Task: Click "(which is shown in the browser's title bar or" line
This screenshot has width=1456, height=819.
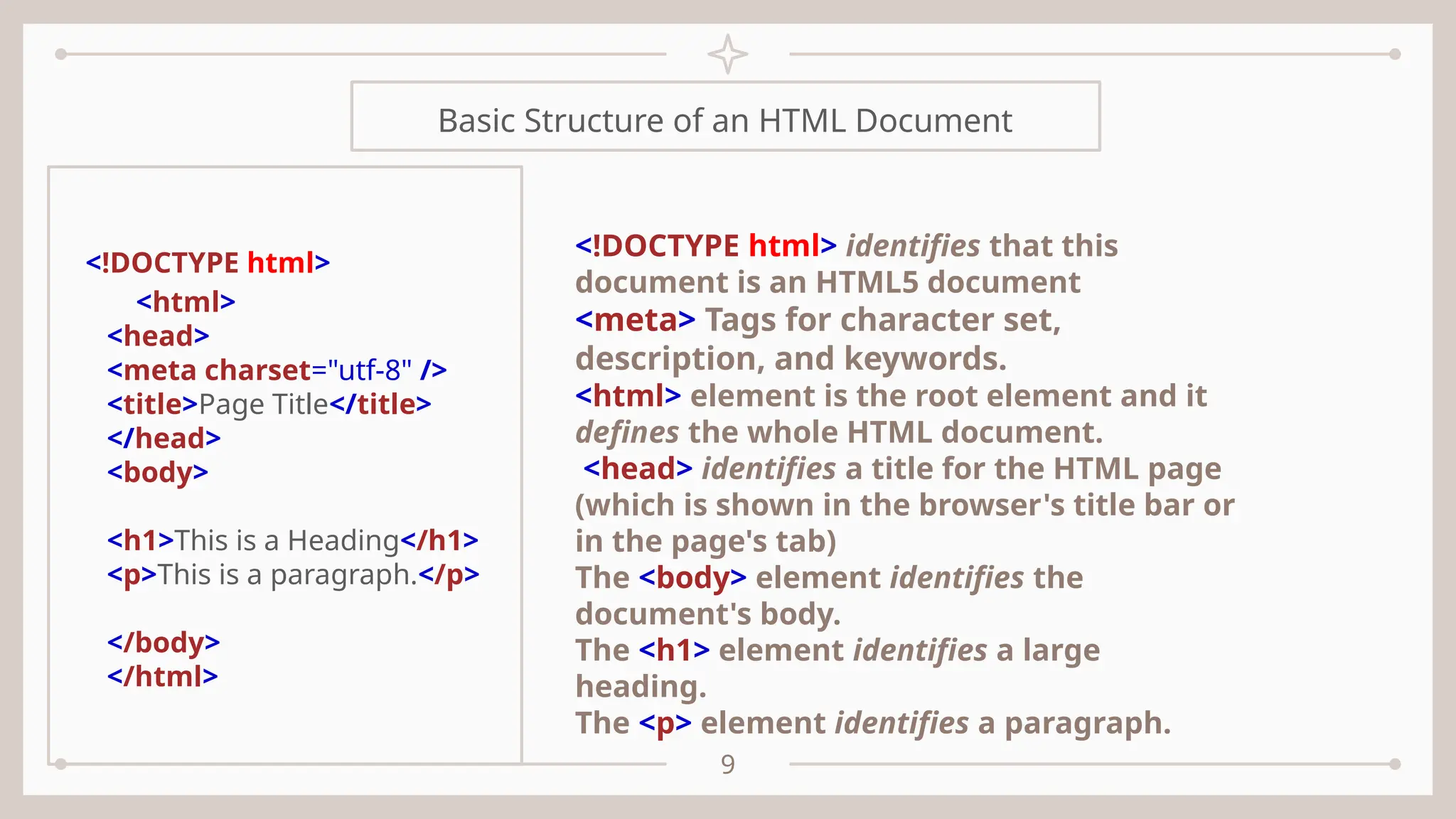Action: point(905,505)
